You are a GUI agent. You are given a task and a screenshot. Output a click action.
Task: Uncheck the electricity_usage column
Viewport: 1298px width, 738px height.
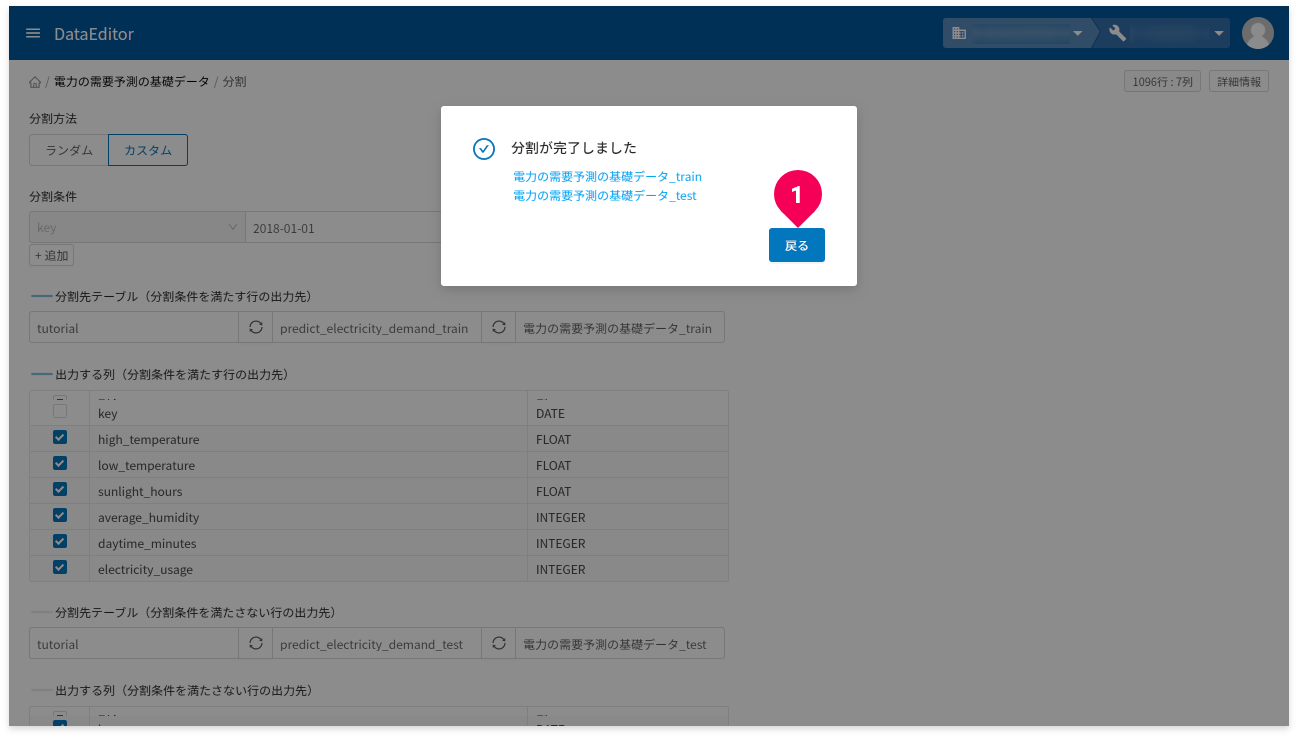pos(60,568)
